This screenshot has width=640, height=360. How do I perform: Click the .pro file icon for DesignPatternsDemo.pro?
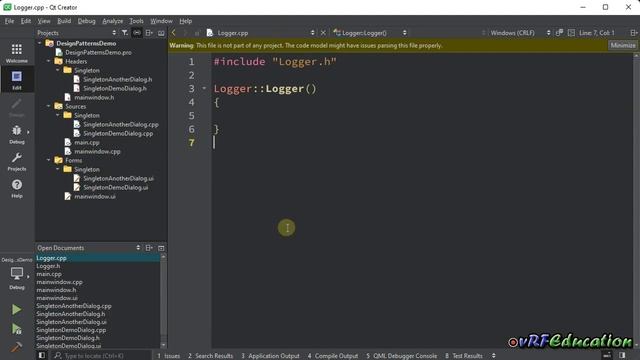pos(59,52)
